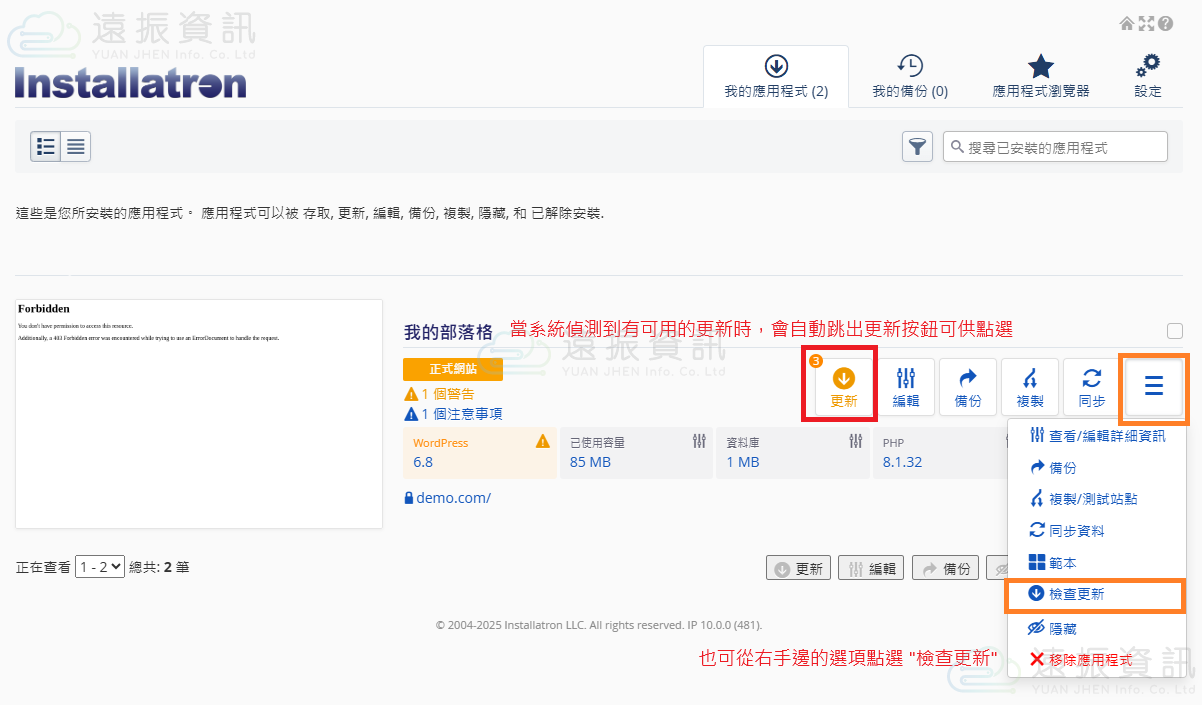Screen dimensions: 1202x705
Task: Open the 應用程式瀏覽器 tab
Action: tap(1040, 77)
